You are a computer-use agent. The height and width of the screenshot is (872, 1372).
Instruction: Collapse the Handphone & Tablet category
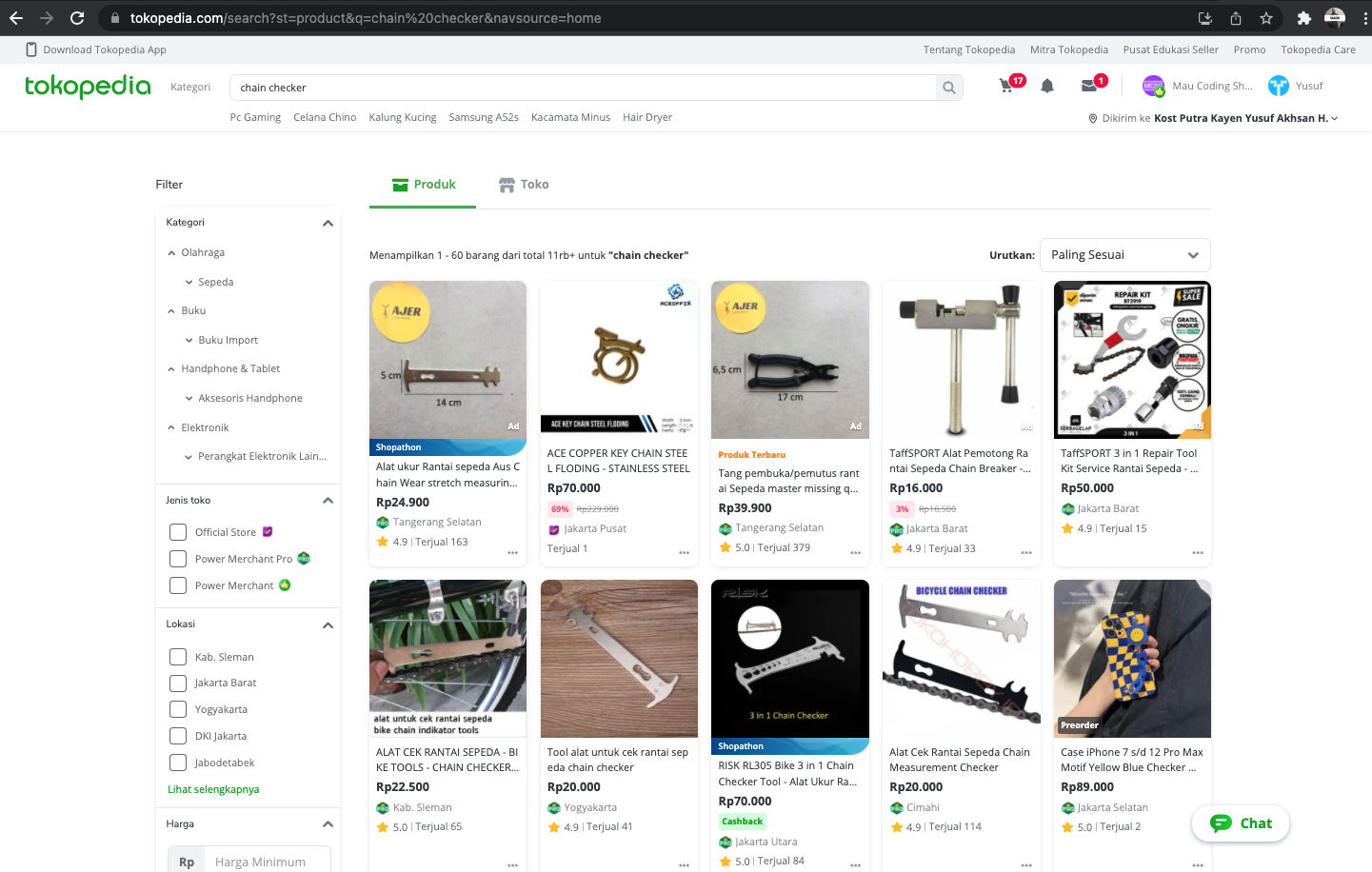coord(171,369)
